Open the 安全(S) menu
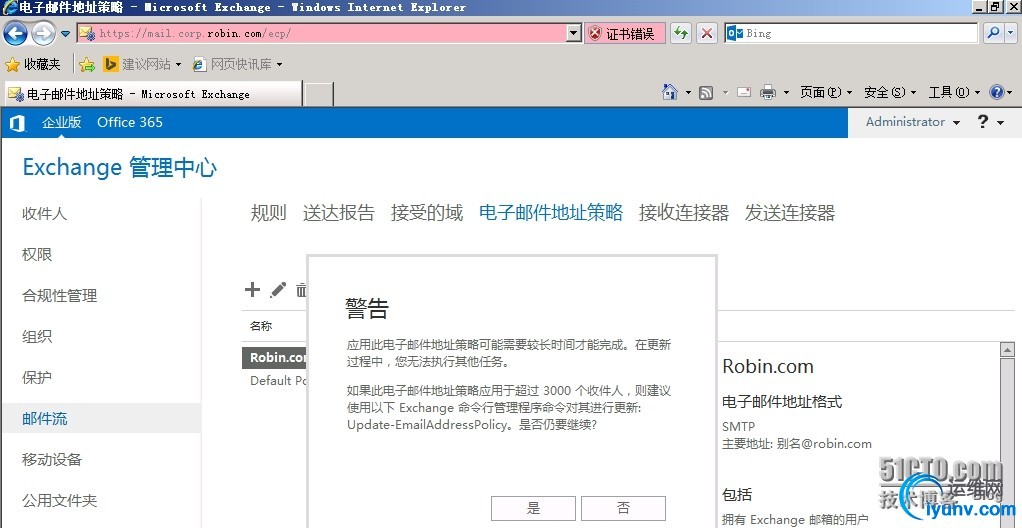 tap(890, 93)
